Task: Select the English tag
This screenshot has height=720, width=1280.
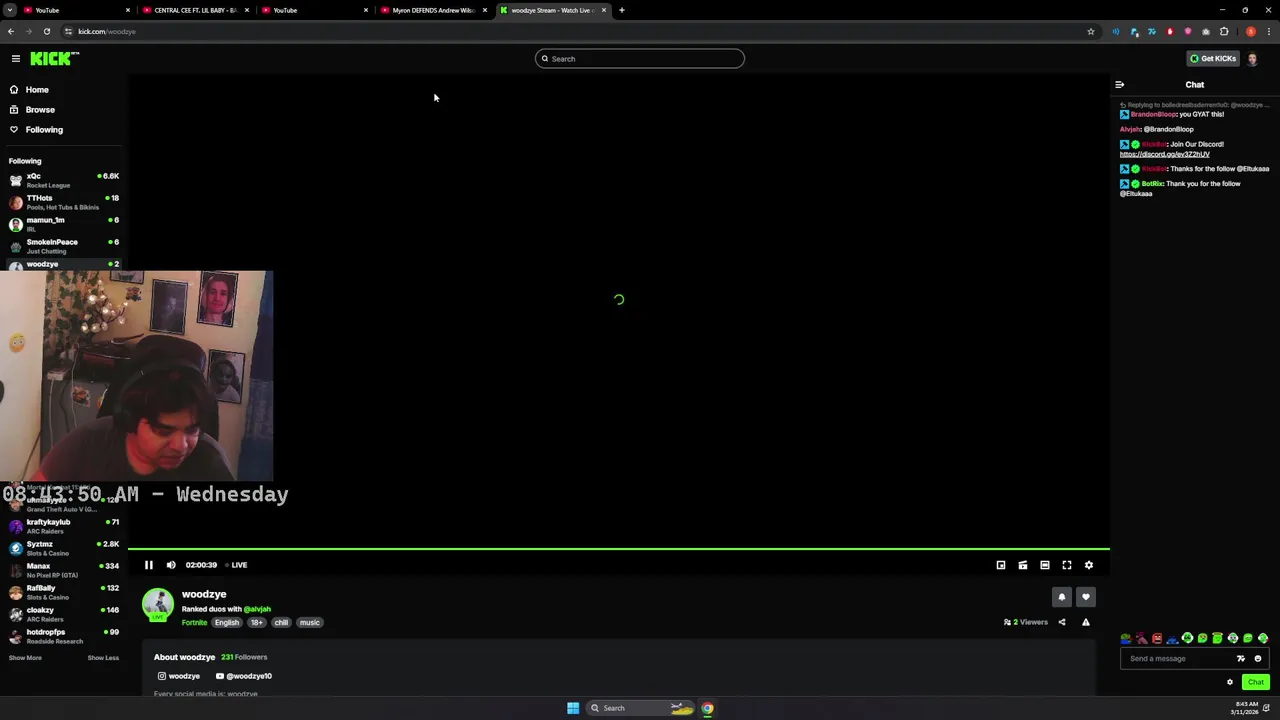Action: tap(227, 622)
